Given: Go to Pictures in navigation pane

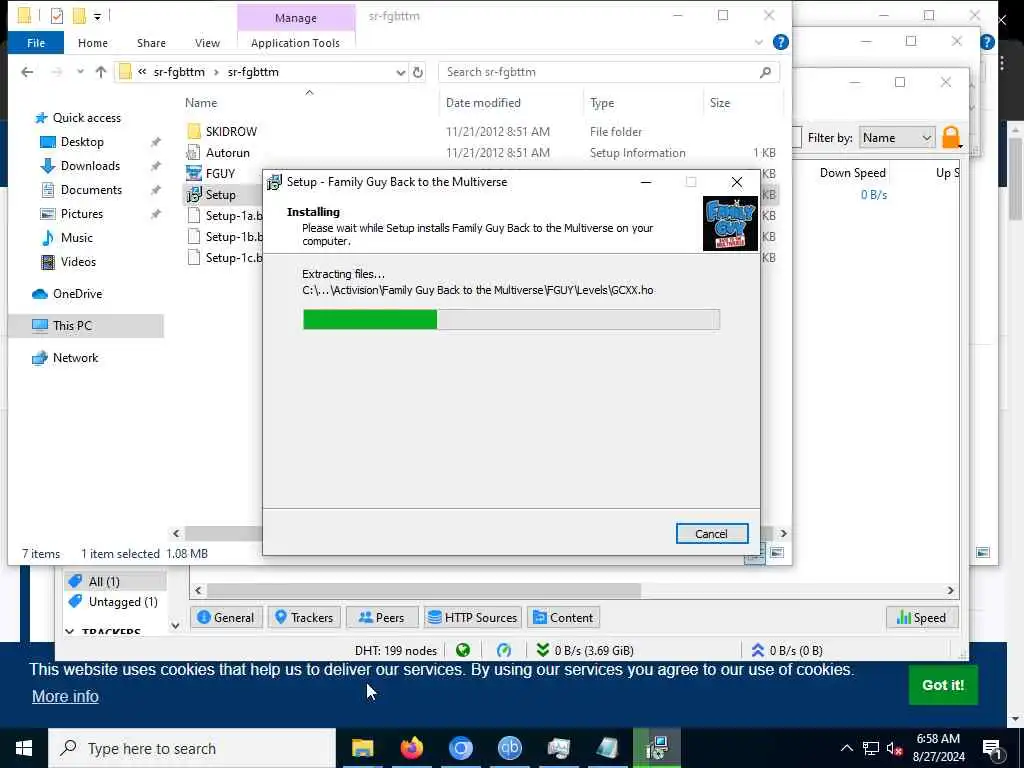Looking at the screenshot, I should 82,214.
